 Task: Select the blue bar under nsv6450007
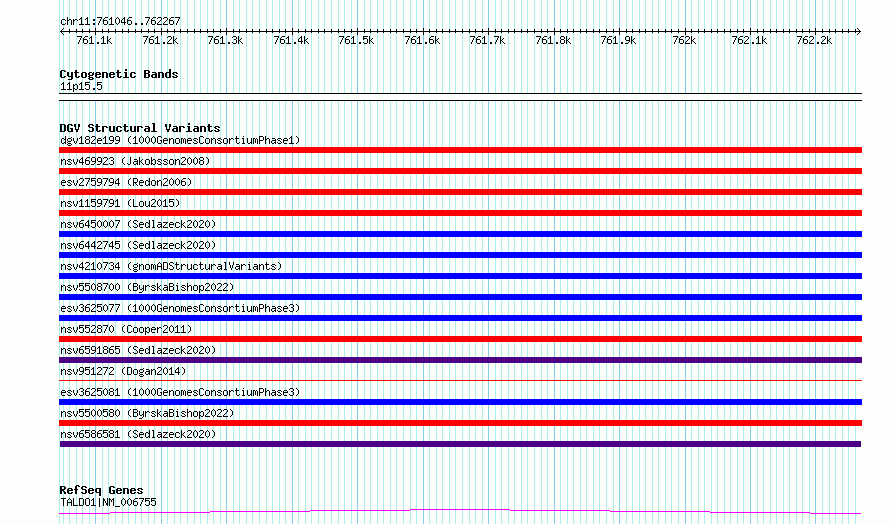(x=460, y=234)
